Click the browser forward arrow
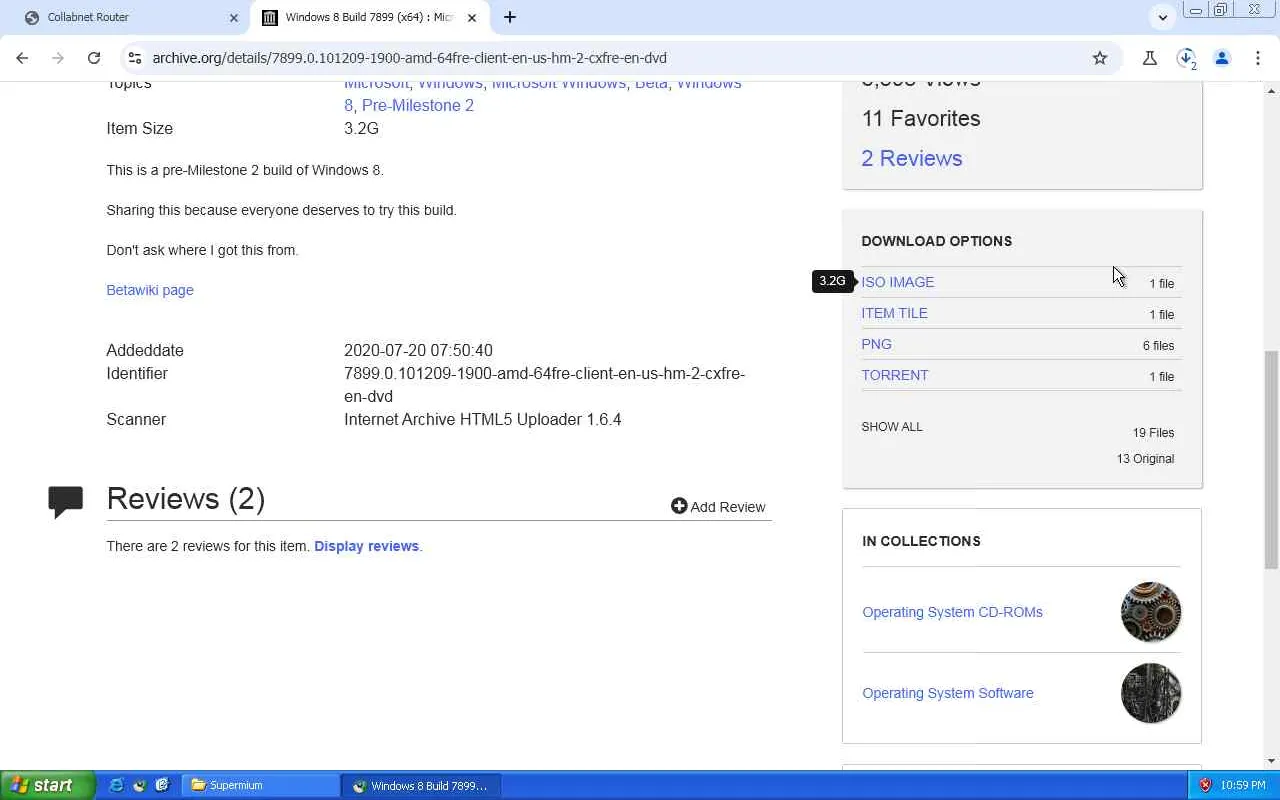This screenshot has width=1280, height=800. click(x=58, y=58)
